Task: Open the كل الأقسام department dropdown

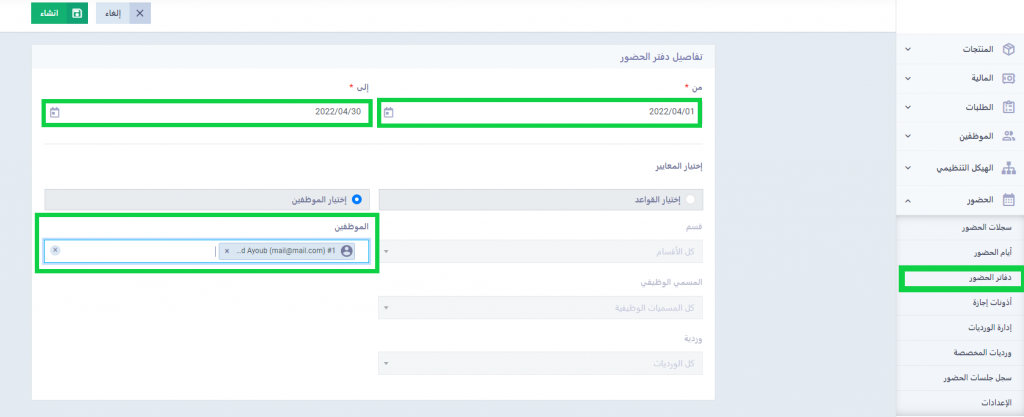Action: 540,251
